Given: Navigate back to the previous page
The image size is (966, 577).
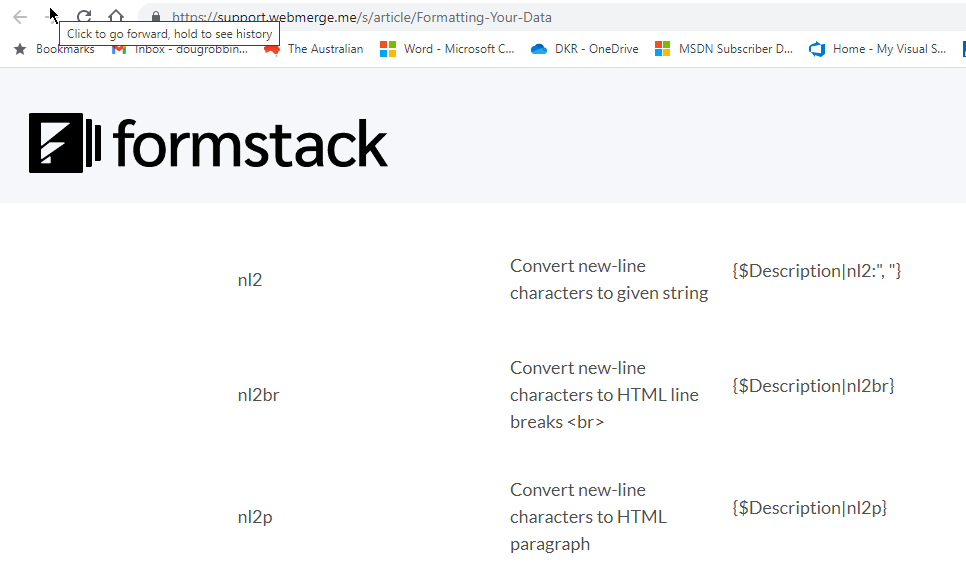Looking at the screenshot, I should coord(19,16).
